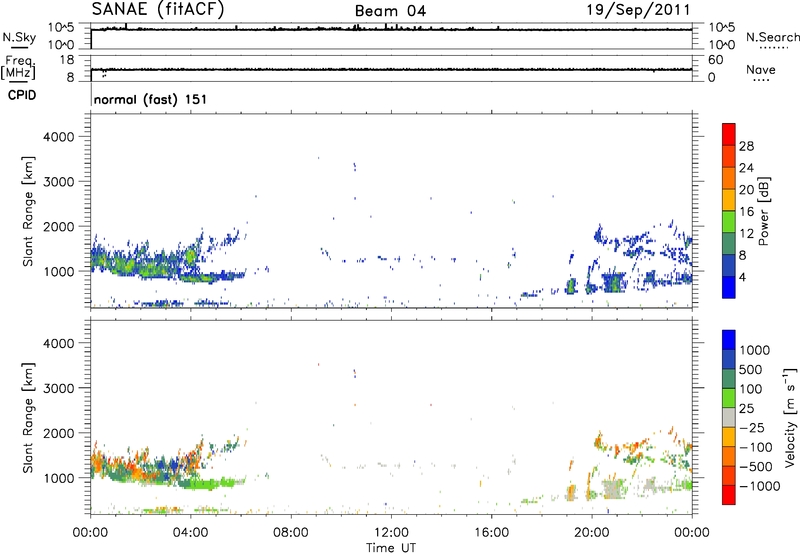Pick the red top segment of the power colorbar

[729, 135]
